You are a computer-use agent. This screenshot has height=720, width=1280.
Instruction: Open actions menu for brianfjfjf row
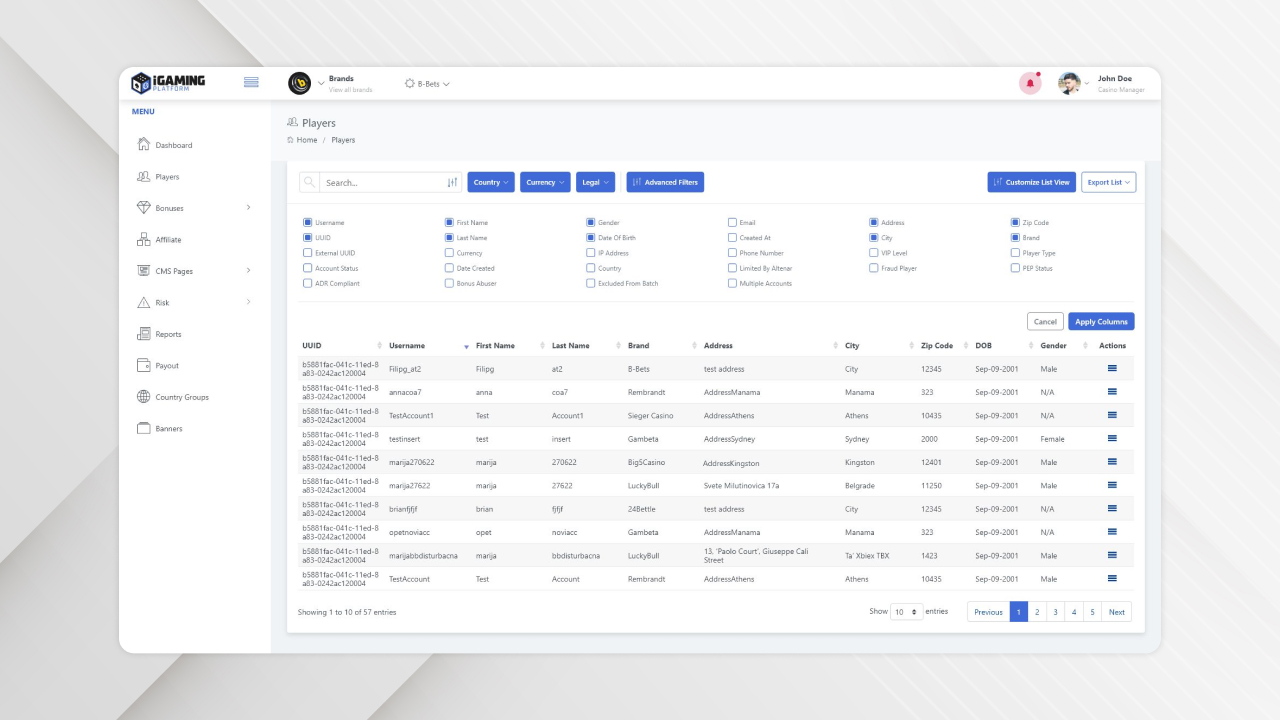1112,508
